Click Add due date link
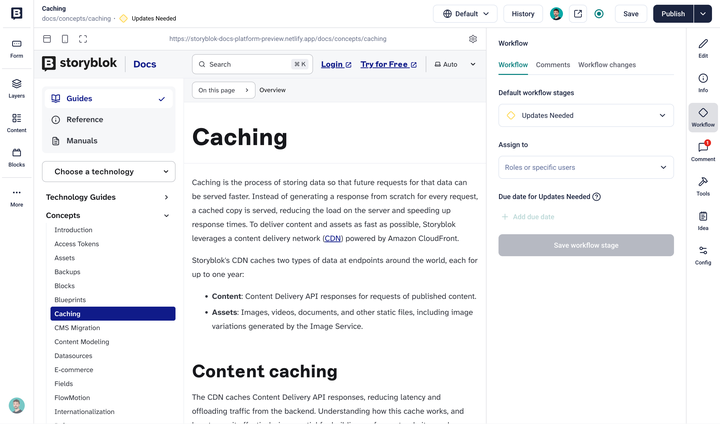720x424 pixels. click(x=528, y=217)
